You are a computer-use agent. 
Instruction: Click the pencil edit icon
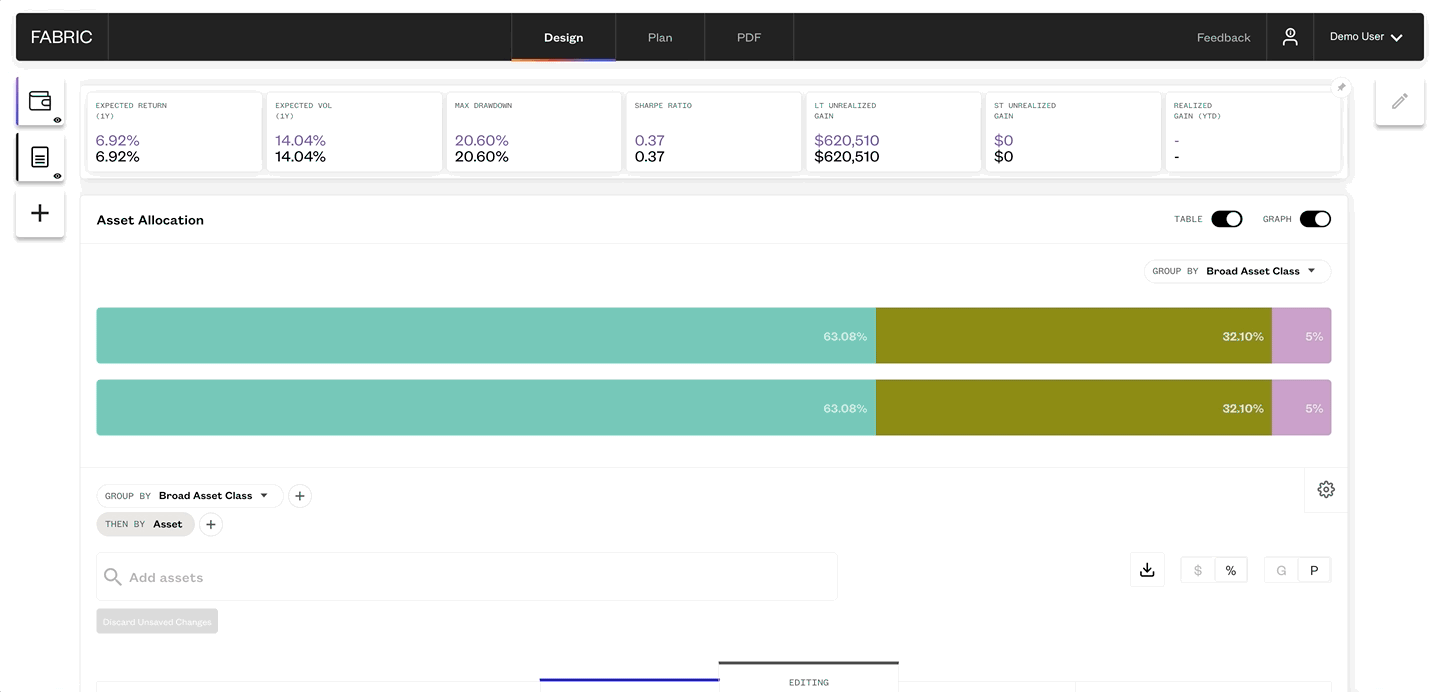1400,101
